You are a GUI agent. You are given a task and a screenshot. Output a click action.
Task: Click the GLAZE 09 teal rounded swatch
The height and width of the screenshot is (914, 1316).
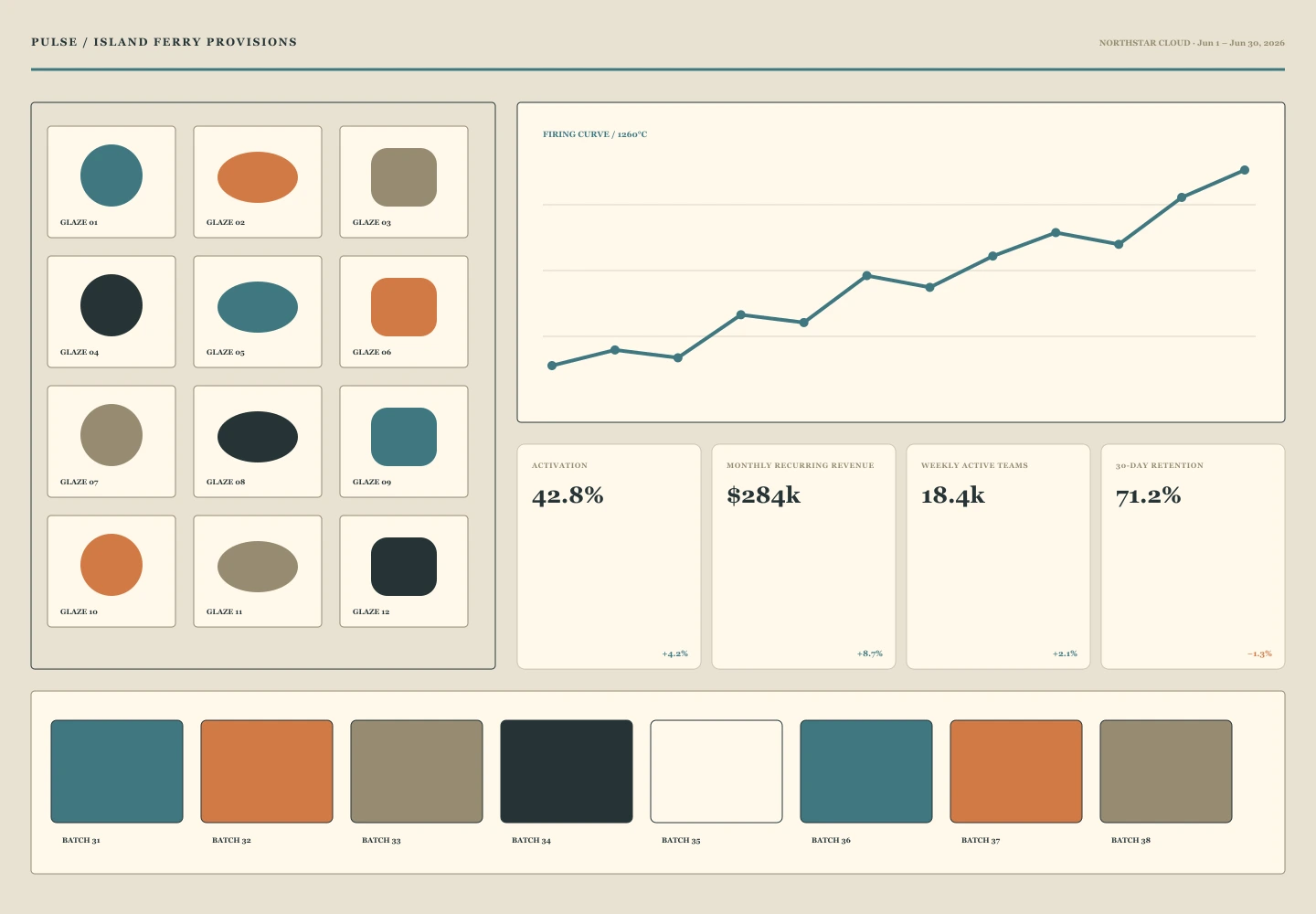pyautogui.click(x=404, y=437)
